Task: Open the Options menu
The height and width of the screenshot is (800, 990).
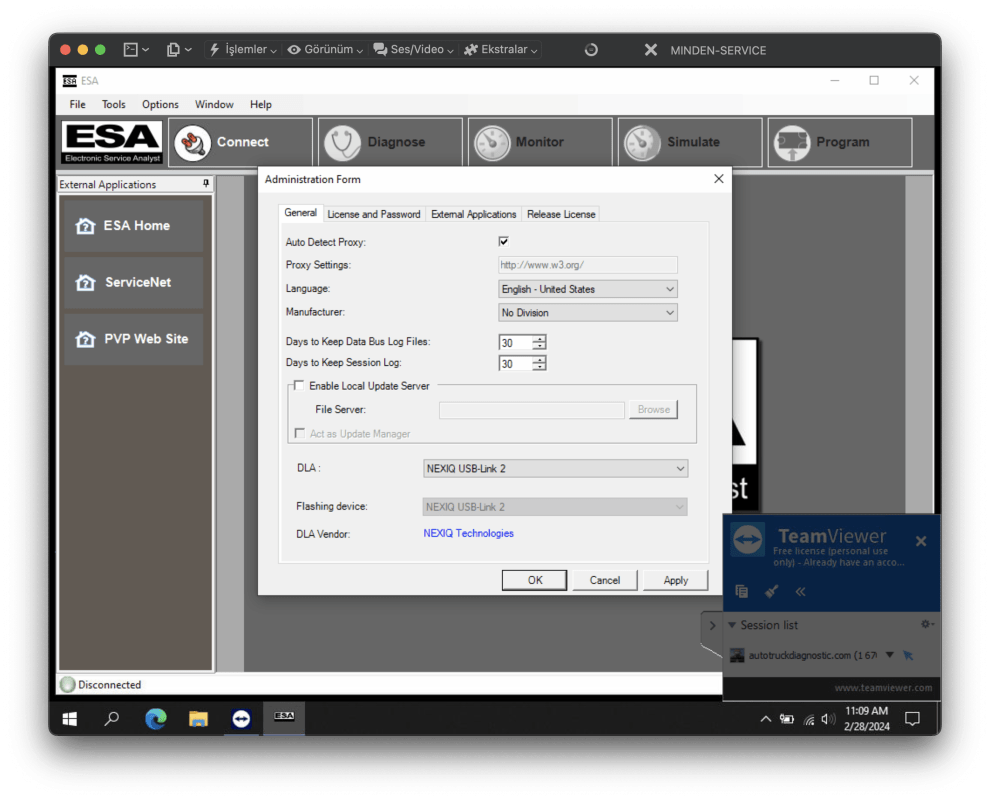Action: point(160,105)
